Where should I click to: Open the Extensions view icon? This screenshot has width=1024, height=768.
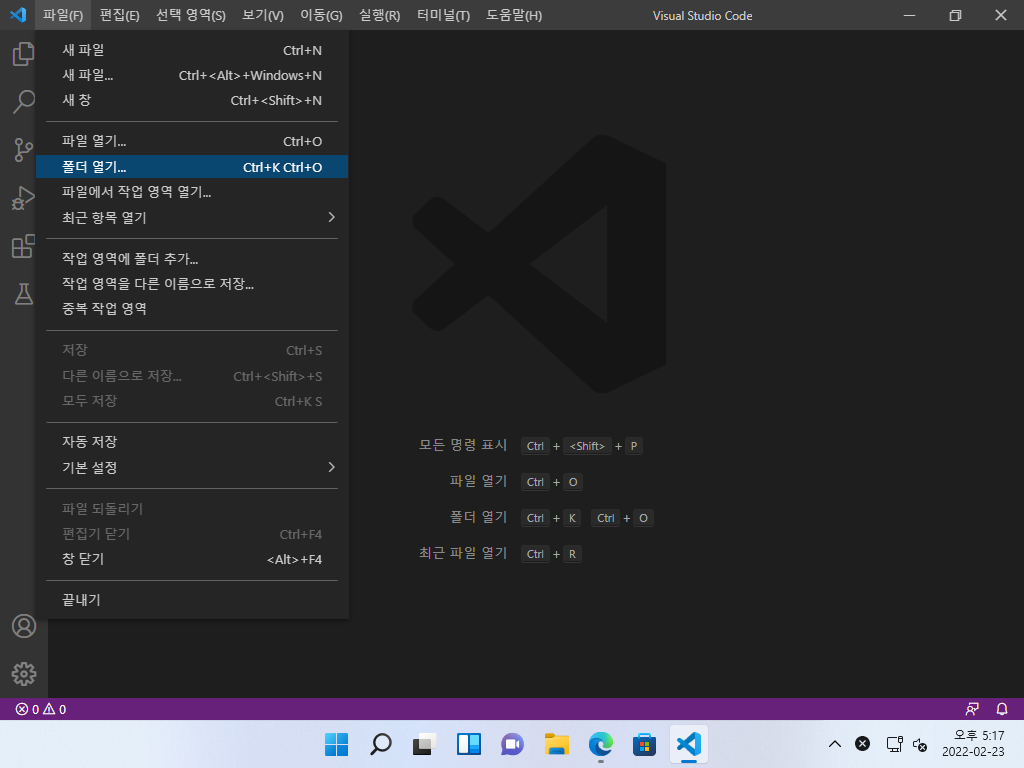[x=24, y=246]
